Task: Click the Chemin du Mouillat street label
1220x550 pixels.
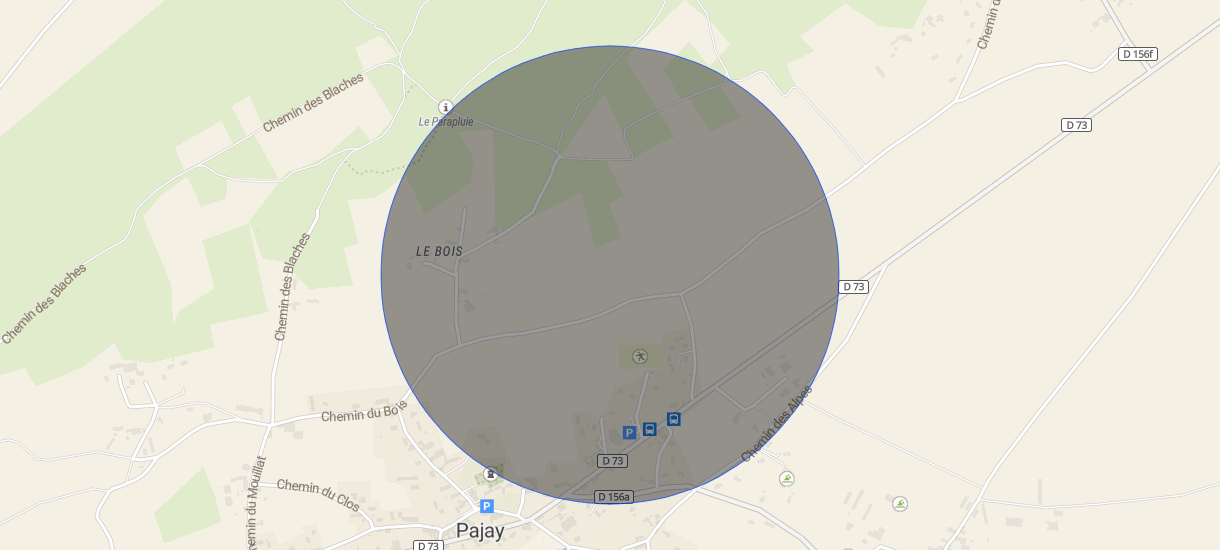Action: tap(255, 503)
